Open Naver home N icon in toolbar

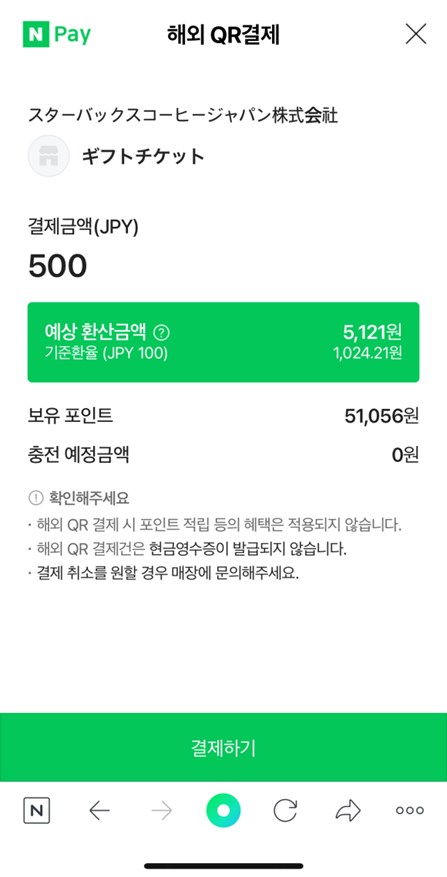[x=37, y=810]
